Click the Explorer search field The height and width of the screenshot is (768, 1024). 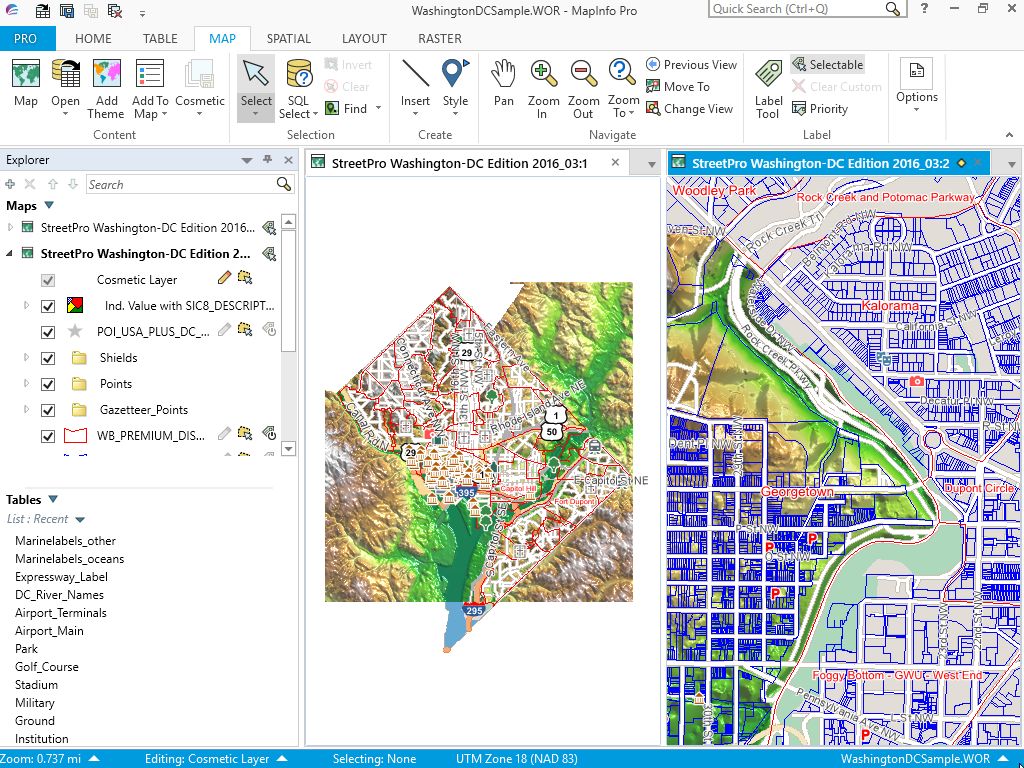(x=180, y=185)
